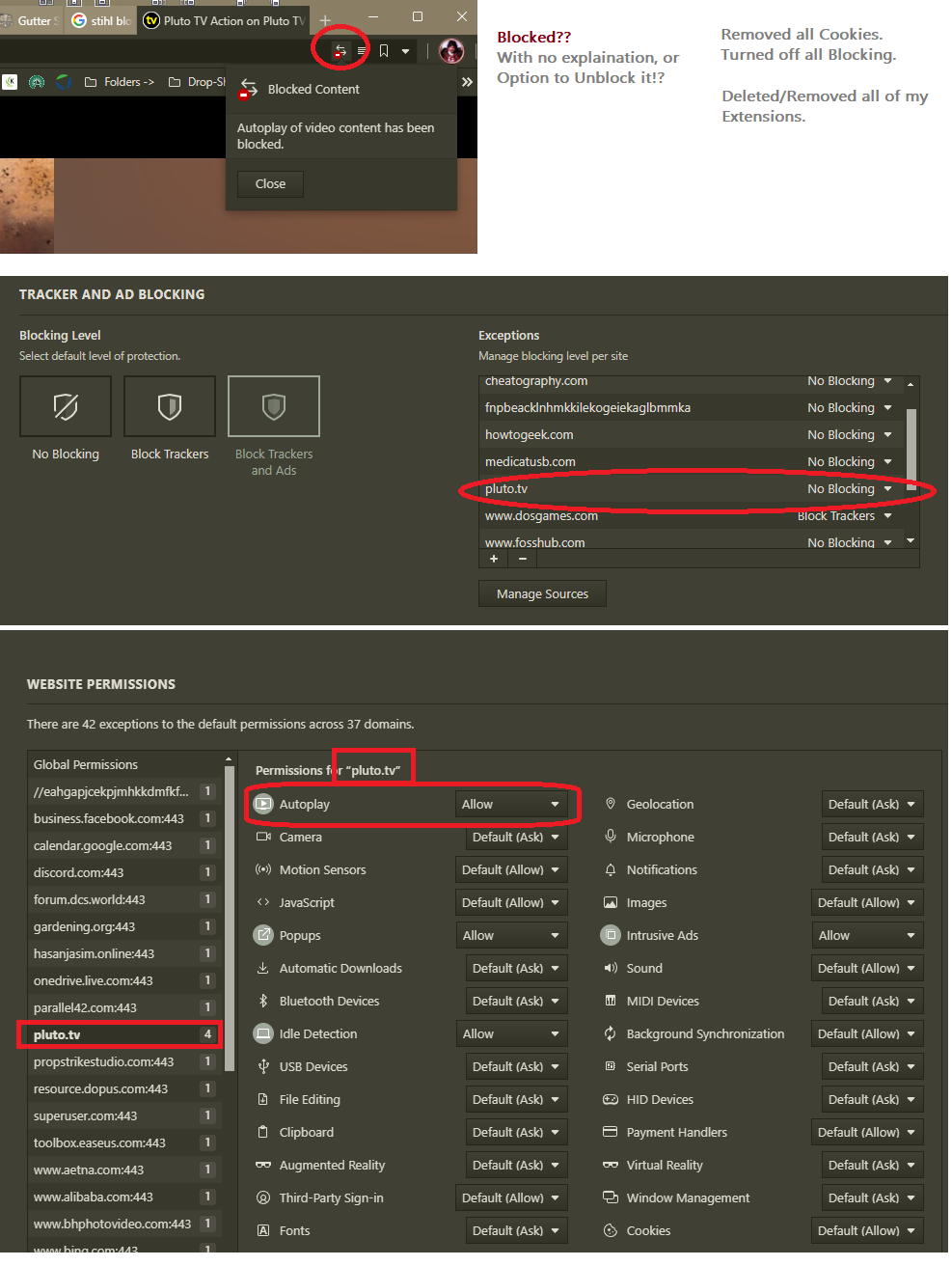This screenshot has width=952, height=1266.
Task: Open the Cookies permission dropdown
Action: point(866,1230)
